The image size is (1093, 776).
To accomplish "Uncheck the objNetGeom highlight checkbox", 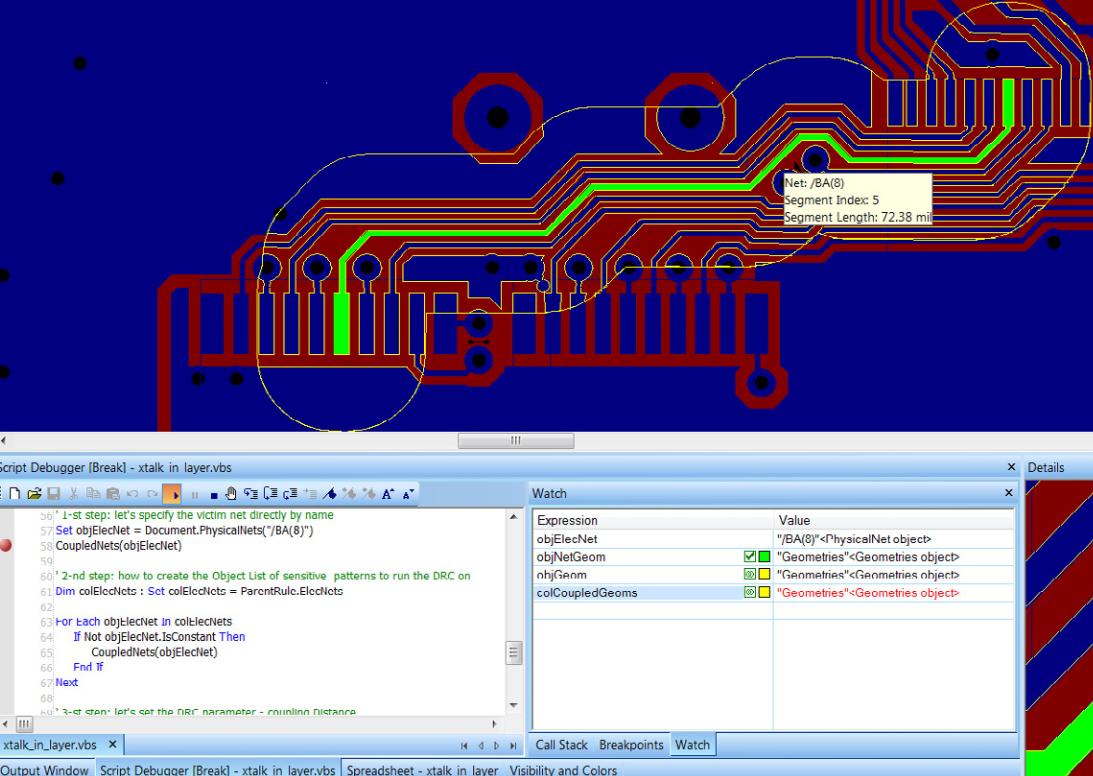I will 752,557.
